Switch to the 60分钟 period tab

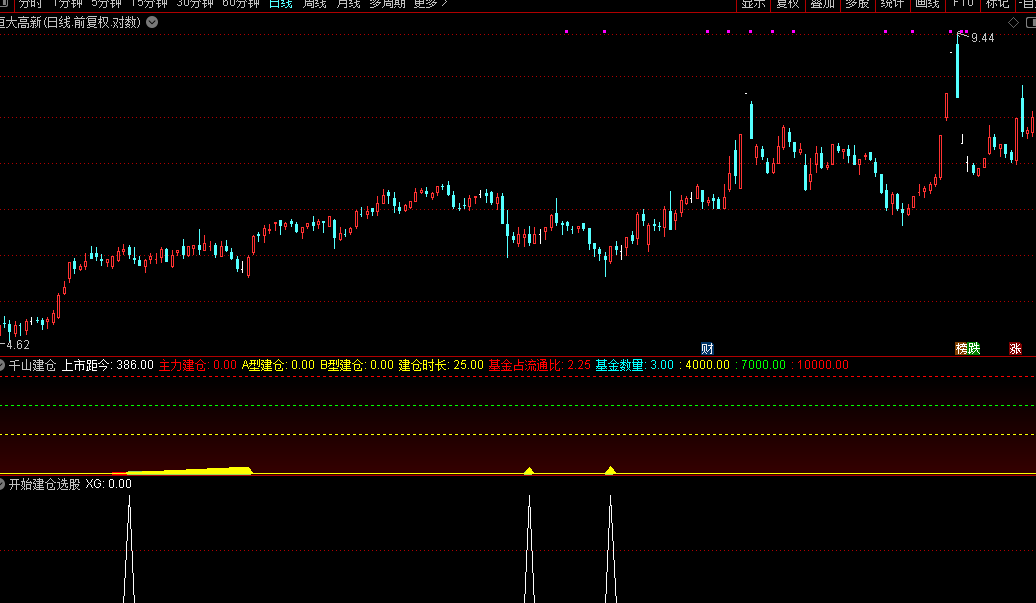pos(240,4)
